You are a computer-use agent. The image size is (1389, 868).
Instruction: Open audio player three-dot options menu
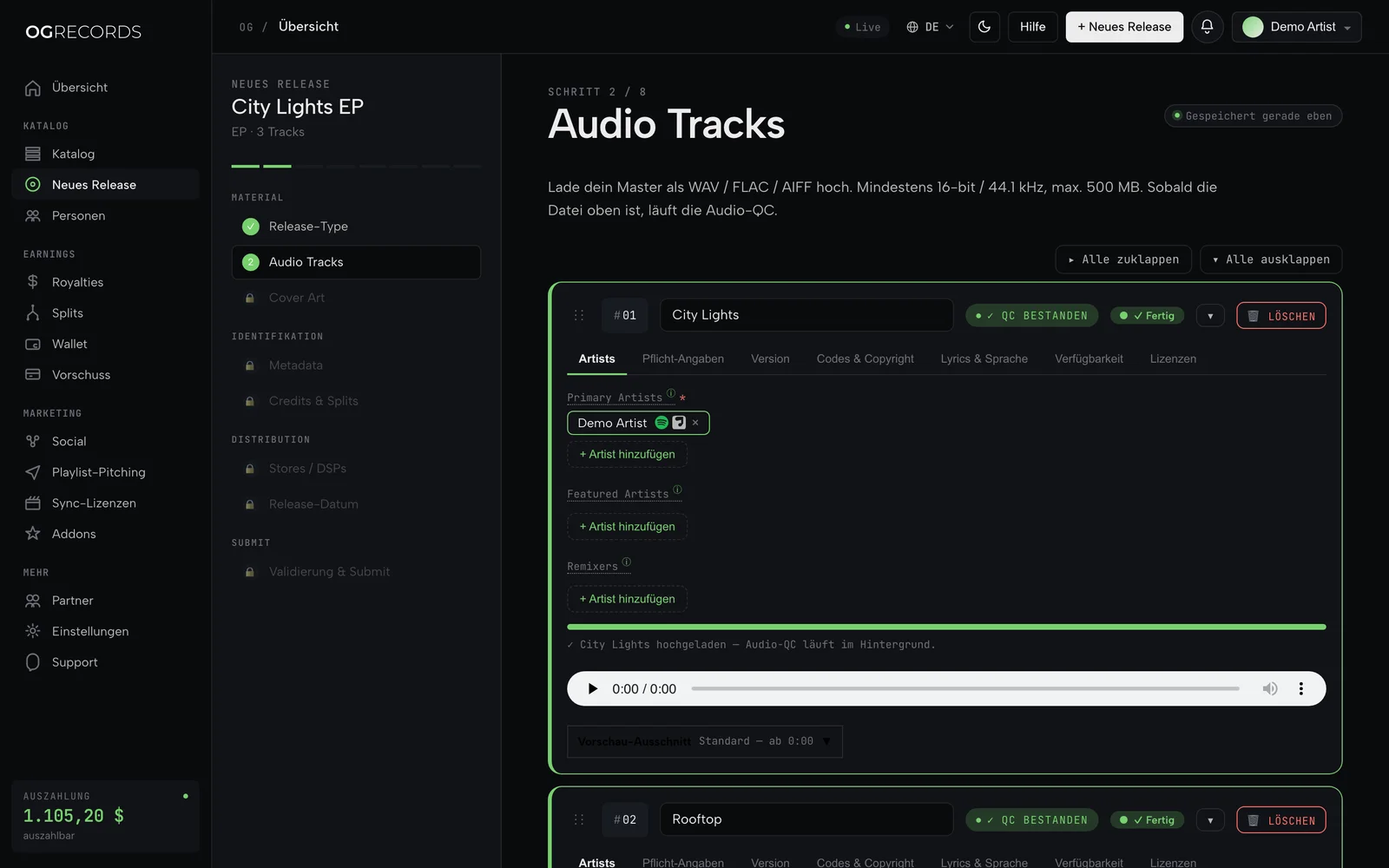click(x=1300, y=688)
